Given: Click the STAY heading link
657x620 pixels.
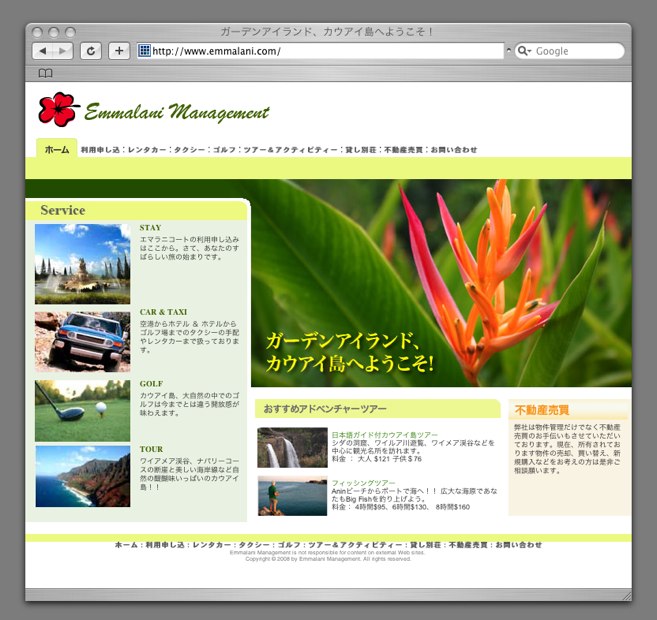Looking at the screenshot, I should (x=150, y=227).
